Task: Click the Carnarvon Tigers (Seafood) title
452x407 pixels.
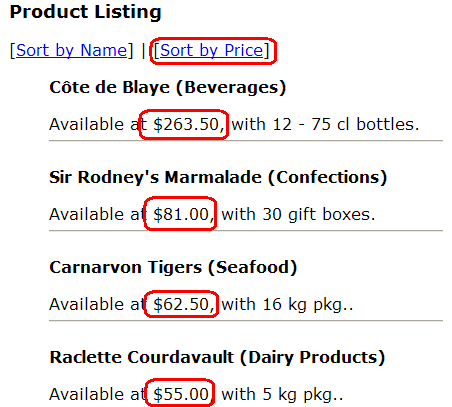Action: point(173,267)
